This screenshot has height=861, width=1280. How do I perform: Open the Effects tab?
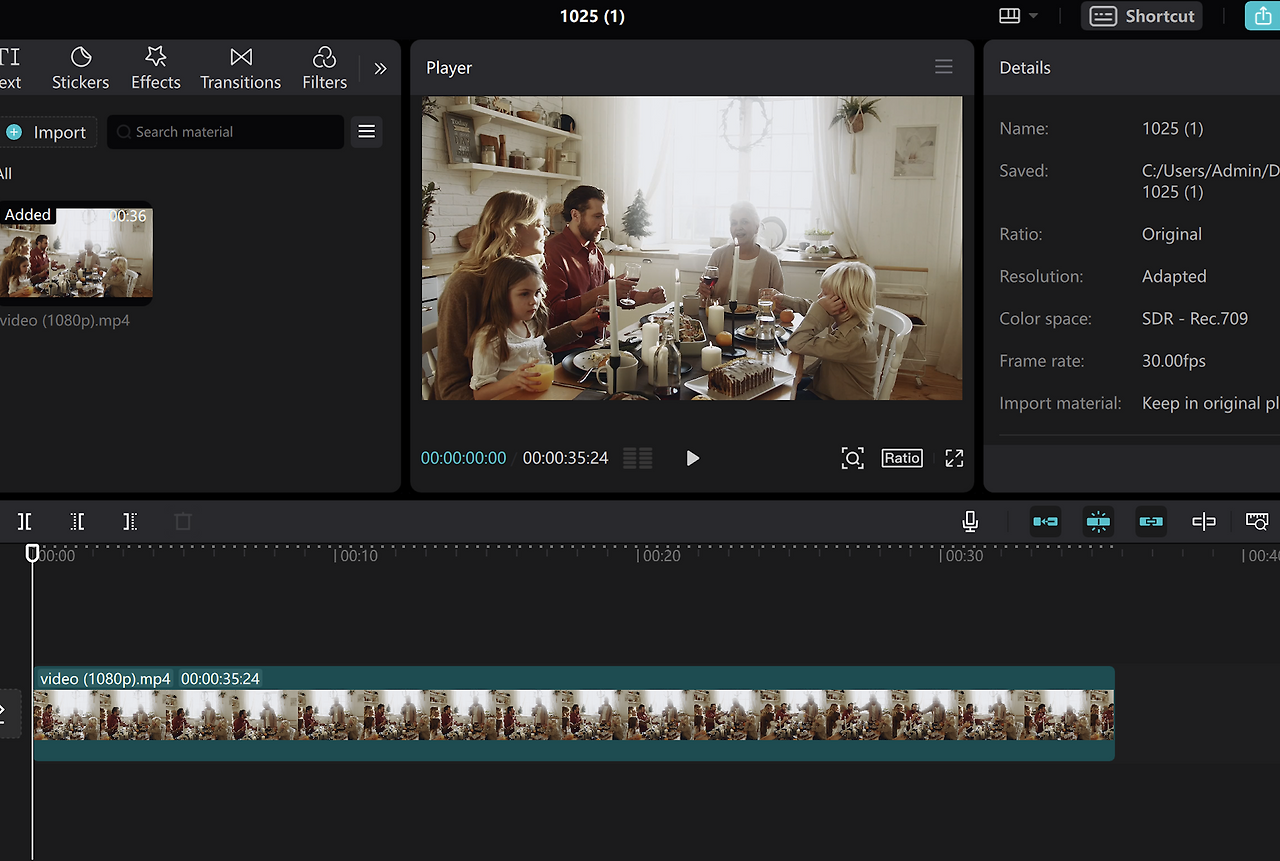pos(156,68)
